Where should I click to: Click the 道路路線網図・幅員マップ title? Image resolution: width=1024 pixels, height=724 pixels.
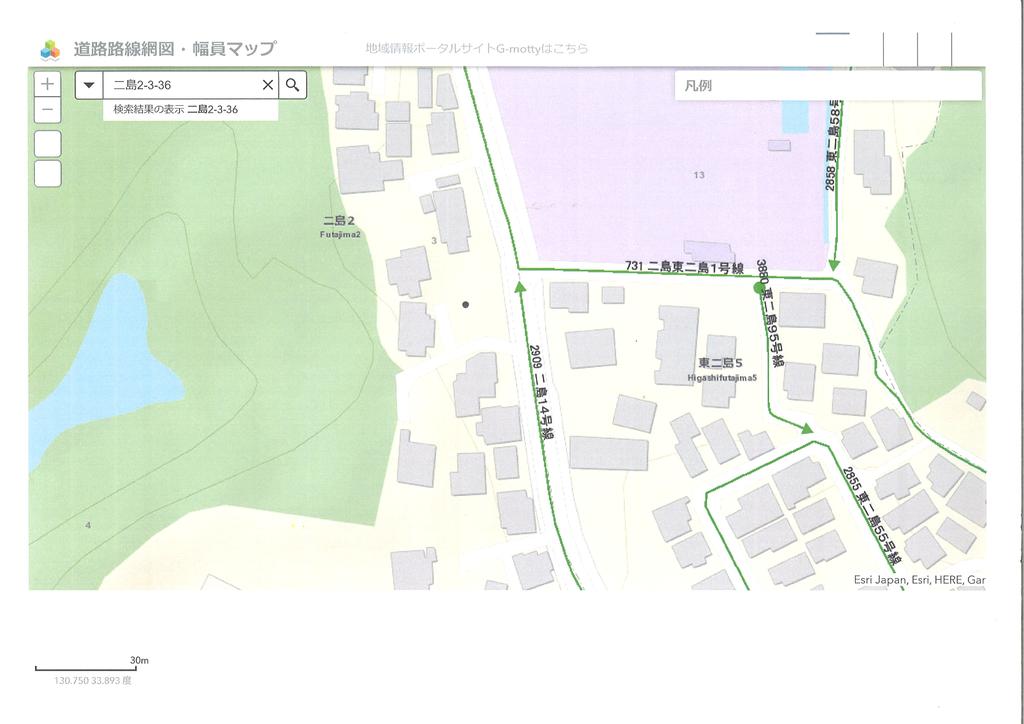[174, 49]
